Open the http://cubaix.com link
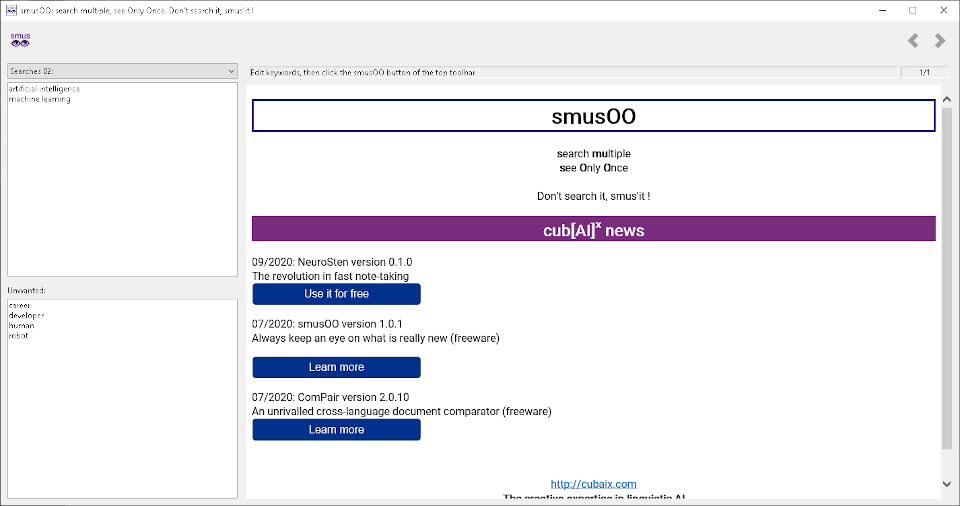 click(593, 484)
